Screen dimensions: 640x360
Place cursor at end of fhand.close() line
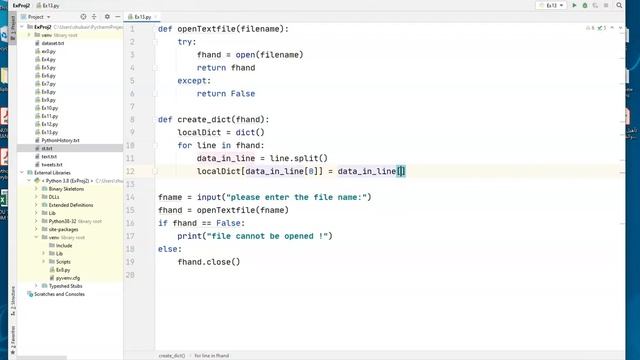coord(241,262)
